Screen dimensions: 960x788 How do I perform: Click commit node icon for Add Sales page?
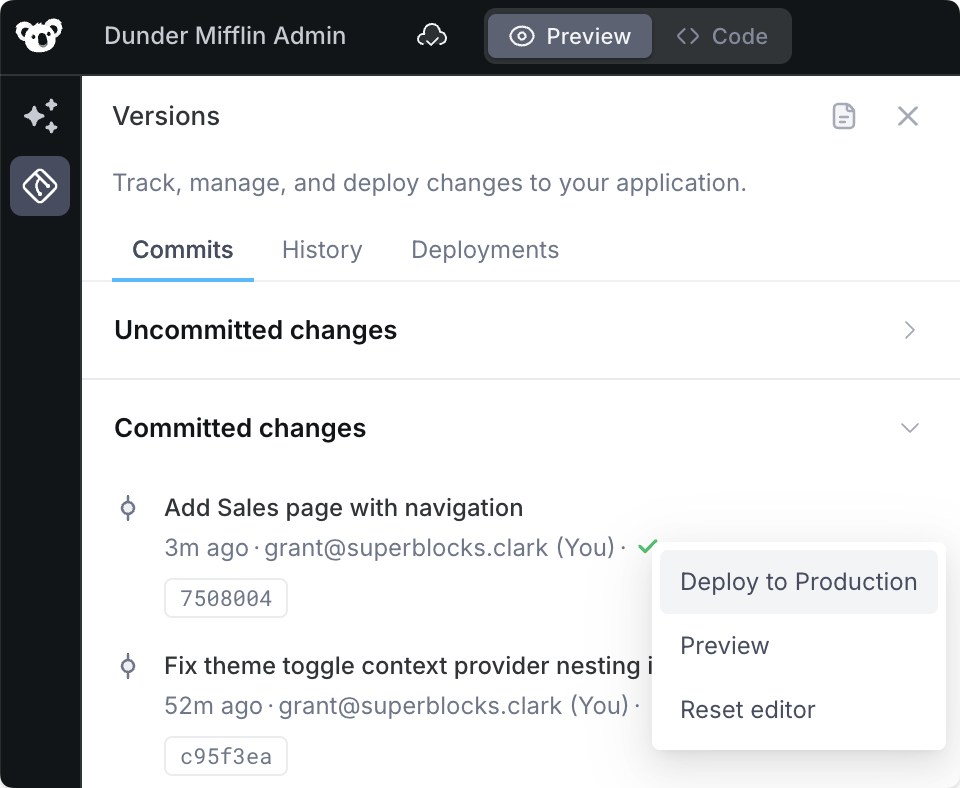[128, 508]
